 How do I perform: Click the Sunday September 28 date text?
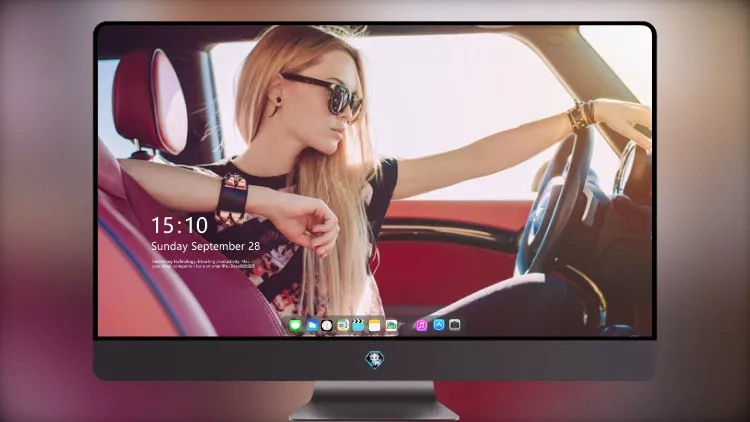pos(206,246)
